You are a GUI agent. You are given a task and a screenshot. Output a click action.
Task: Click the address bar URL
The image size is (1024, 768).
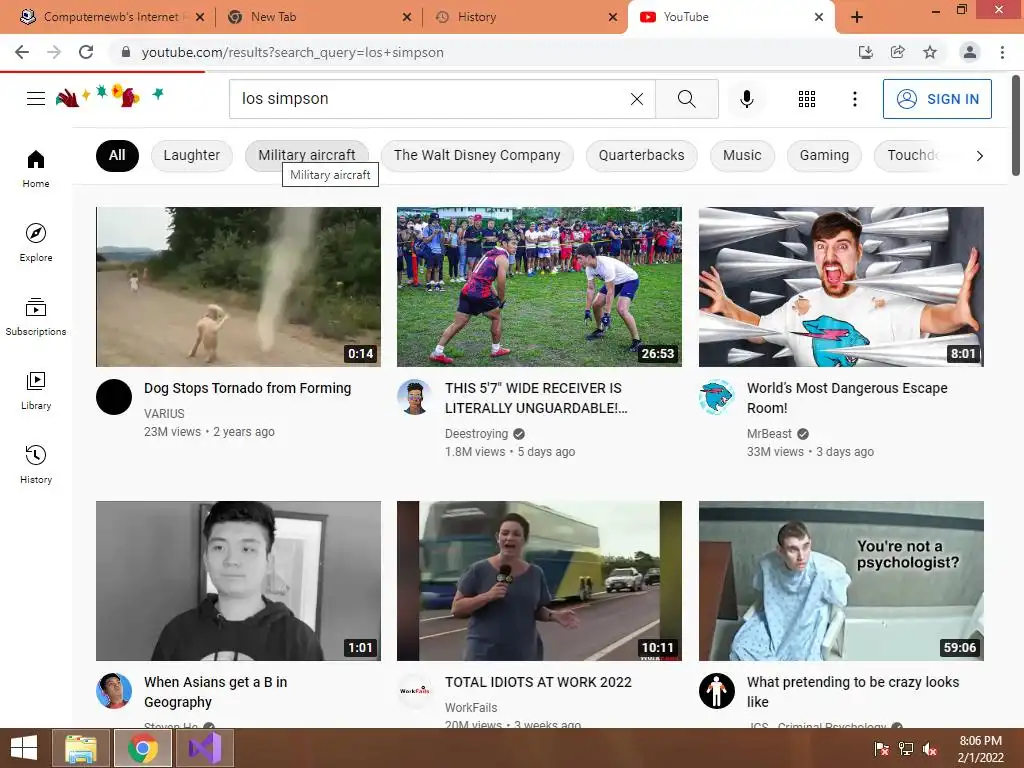click(x=293, y=52)
